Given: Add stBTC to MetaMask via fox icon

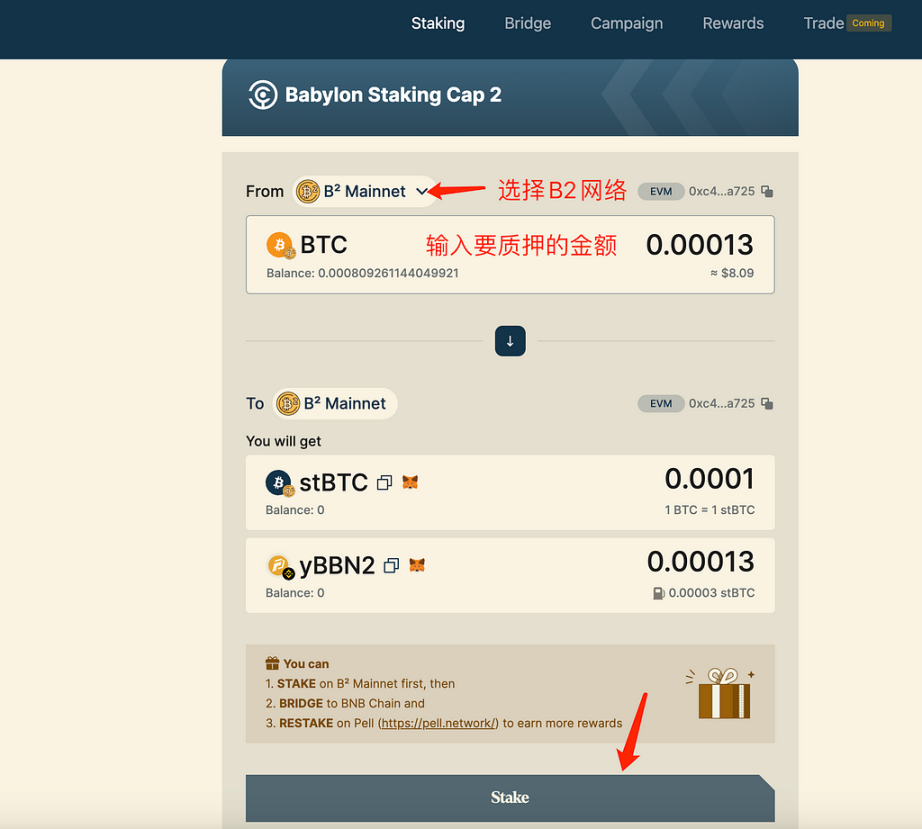Looking at the screenshot, I should (410, 482).
